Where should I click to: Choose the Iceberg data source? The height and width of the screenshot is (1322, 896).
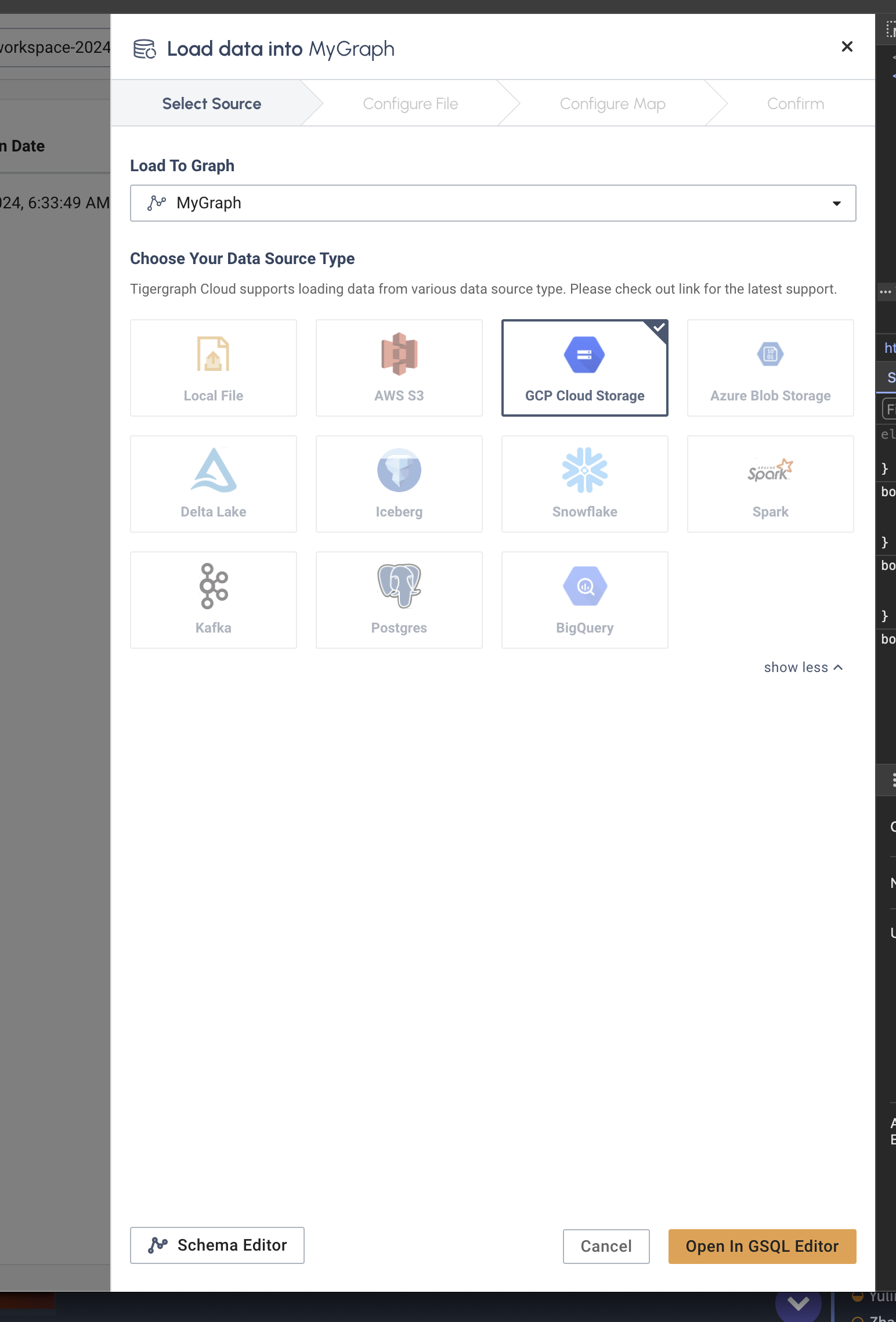click(x=399, y=484)
